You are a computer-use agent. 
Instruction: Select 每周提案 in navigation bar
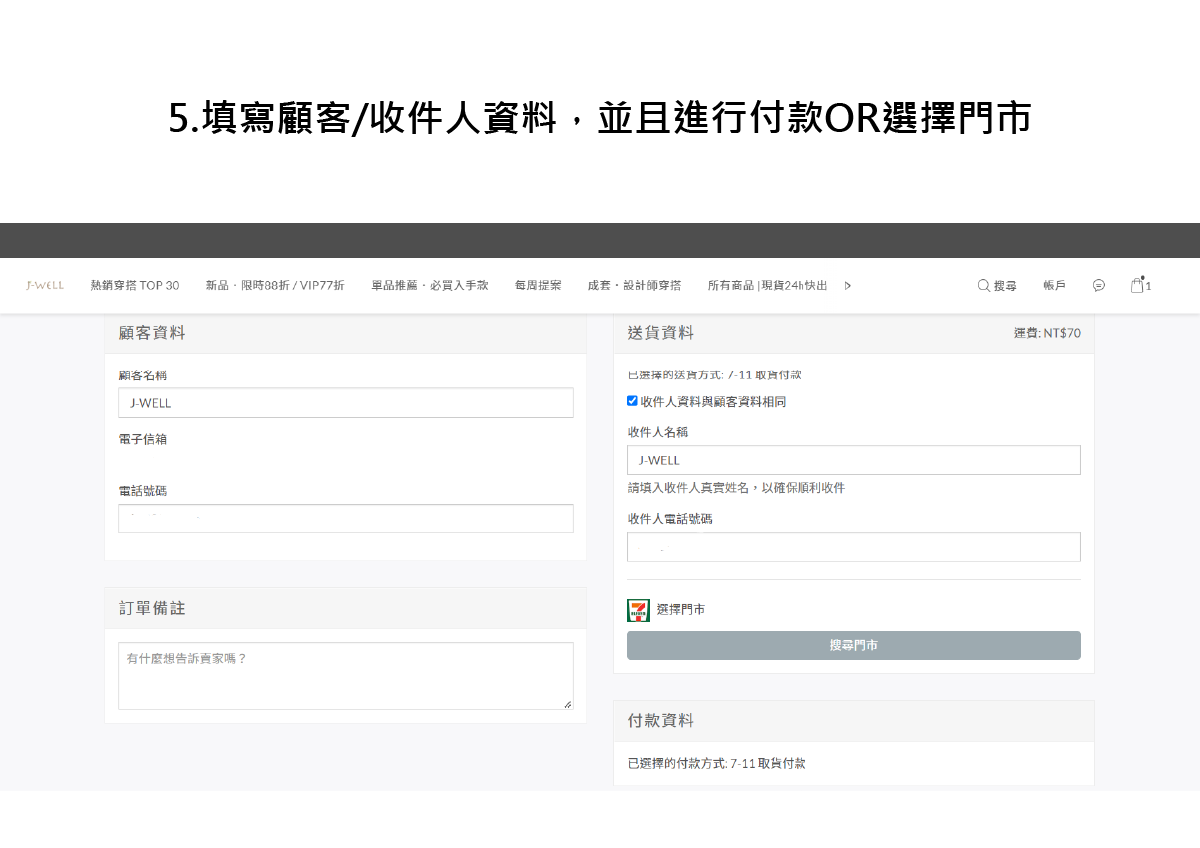(x=538, y=286)
